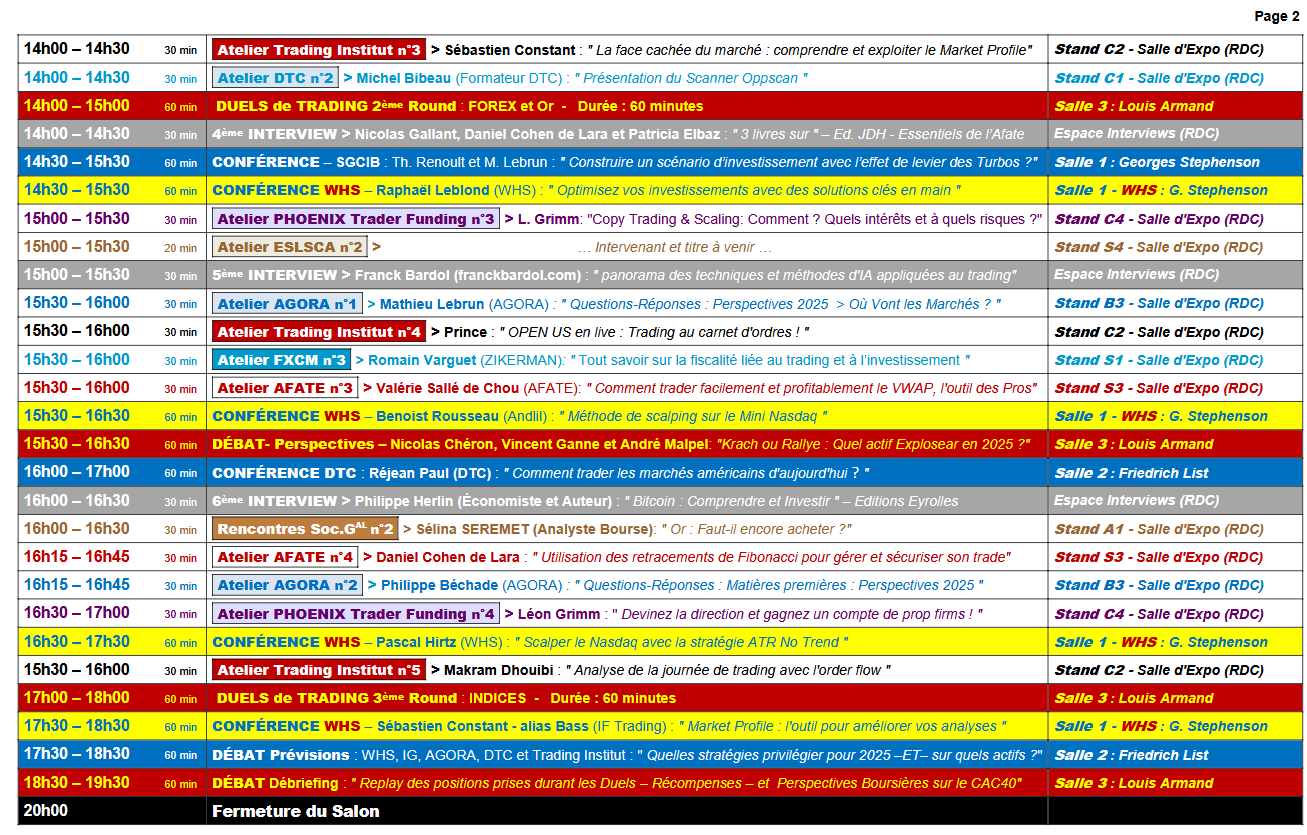The height and width of the screenshot is (835, 1307).
Task: Select the "Atelier PHOENIX Trader Funding n°4" badge
Action: tap(355, 614)
